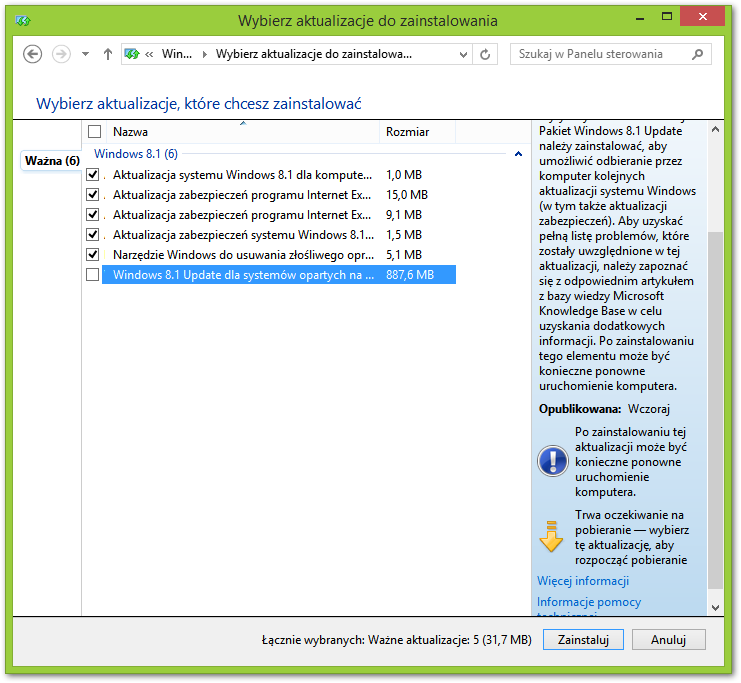The height and width of the screenshot is (683, 741).
Task: Click the Windows Update title bar icon
Action: tap(23, 21)
